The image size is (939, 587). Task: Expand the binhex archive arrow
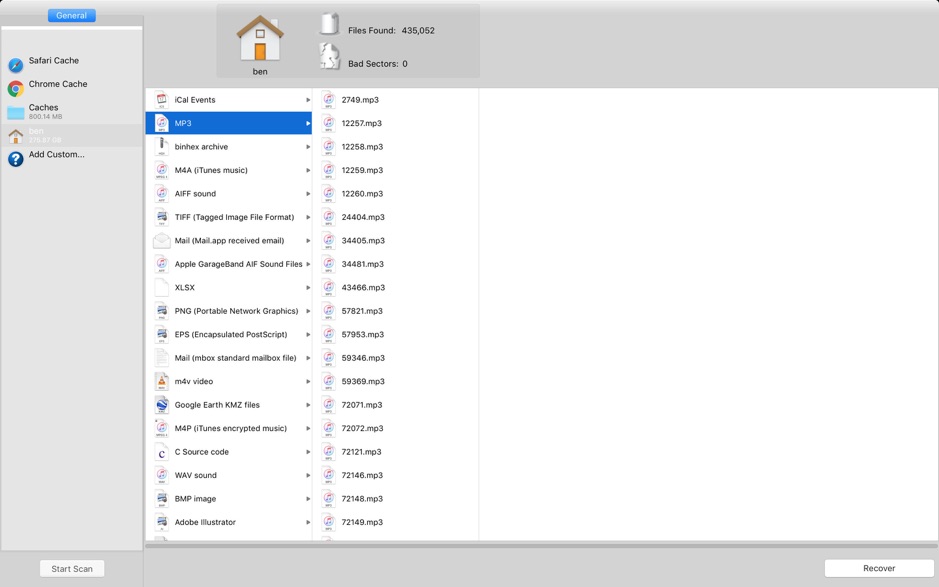pos(308,147)
